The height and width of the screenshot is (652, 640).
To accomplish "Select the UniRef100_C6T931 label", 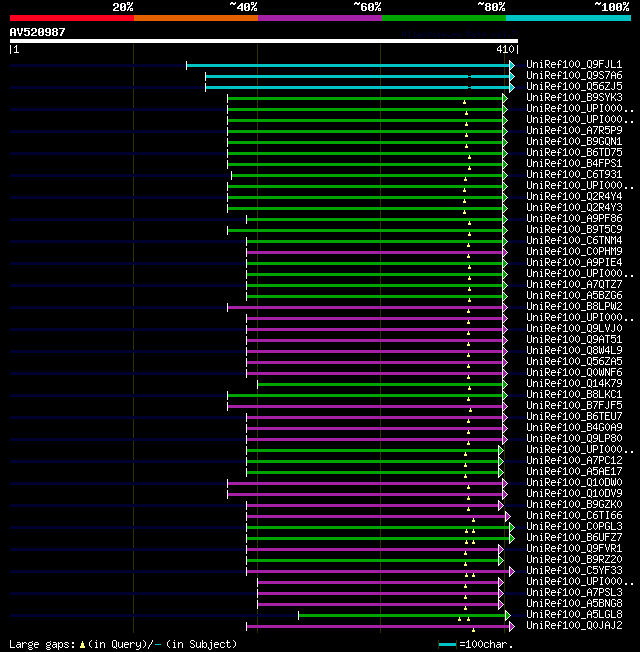I will (x=574, y=175).
